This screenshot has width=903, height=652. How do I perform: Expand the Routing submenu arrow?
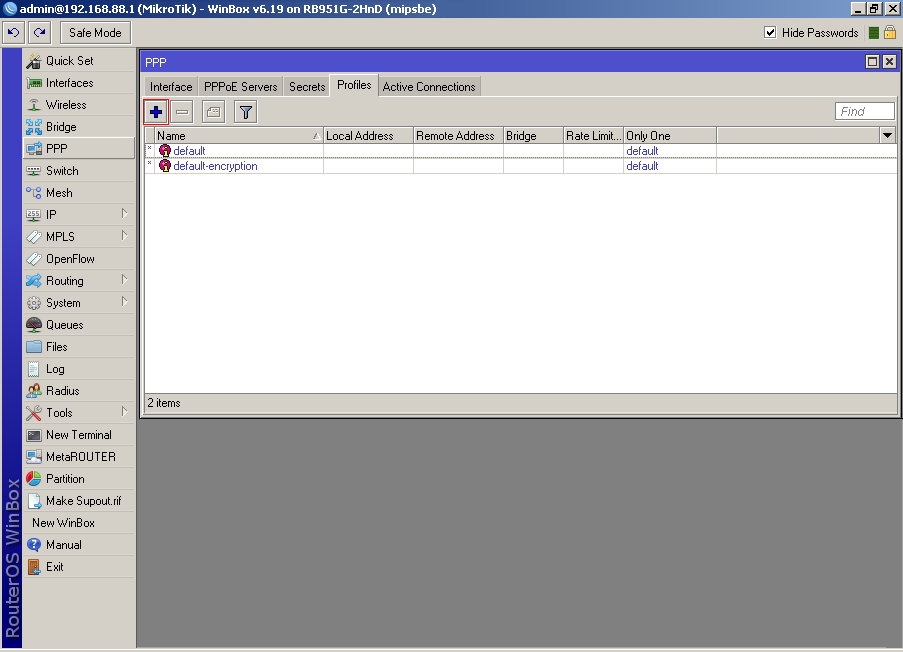(x=124, y=280)
